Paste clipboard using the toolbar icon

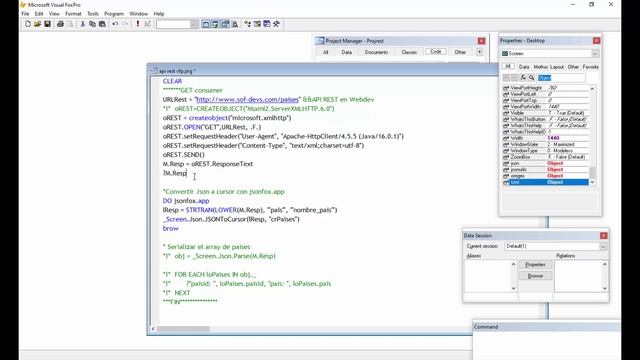click(x=102, y=24)
